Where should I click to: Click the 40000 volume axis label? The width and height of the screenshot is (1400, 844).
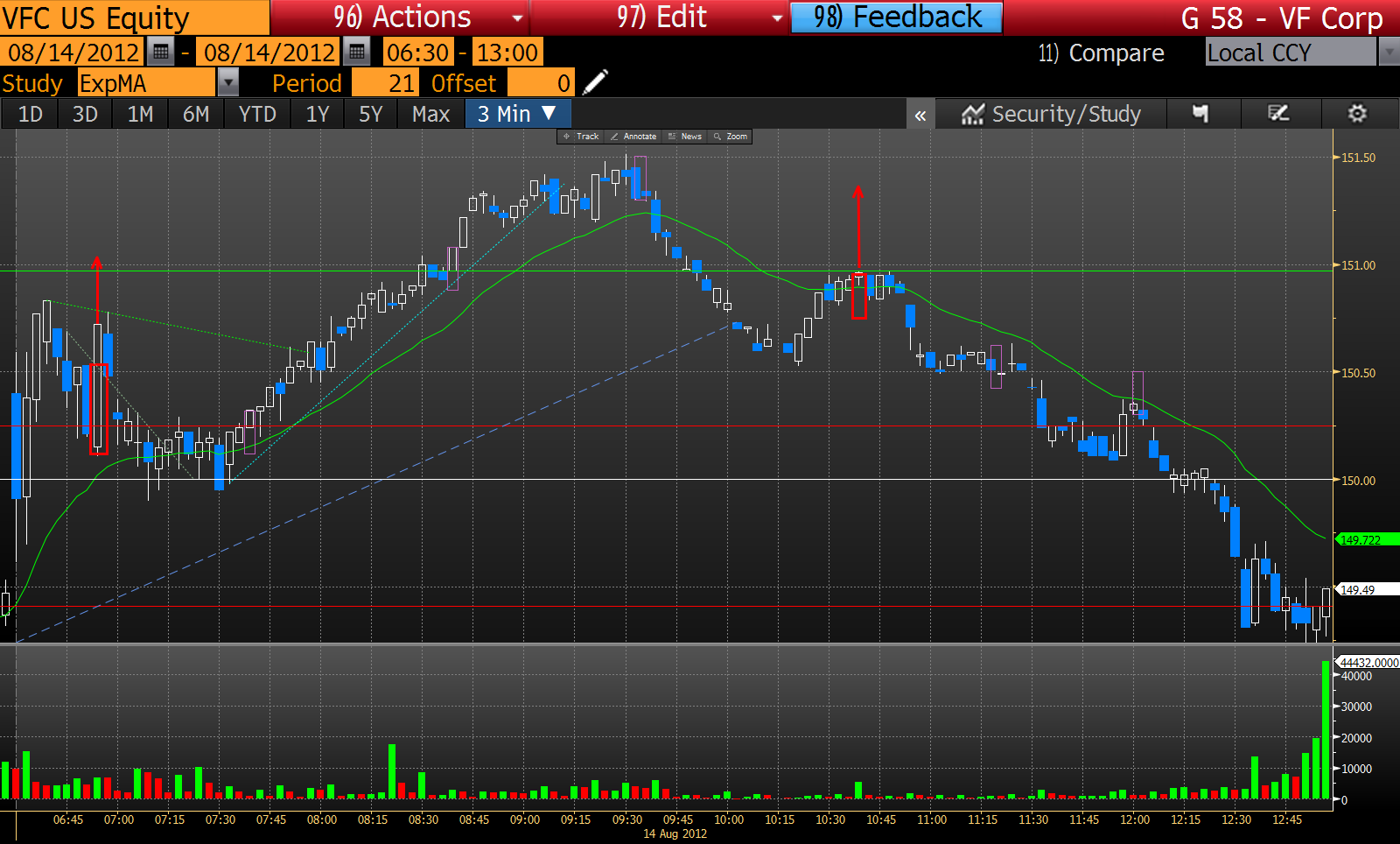(x=1357, y=677)
